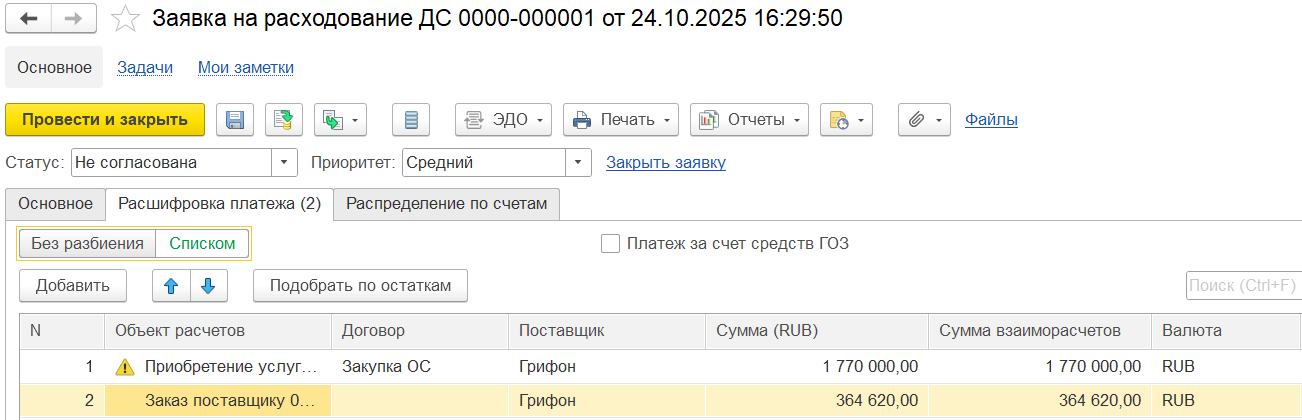Click the back navigation arrow

tap(28, 19)
